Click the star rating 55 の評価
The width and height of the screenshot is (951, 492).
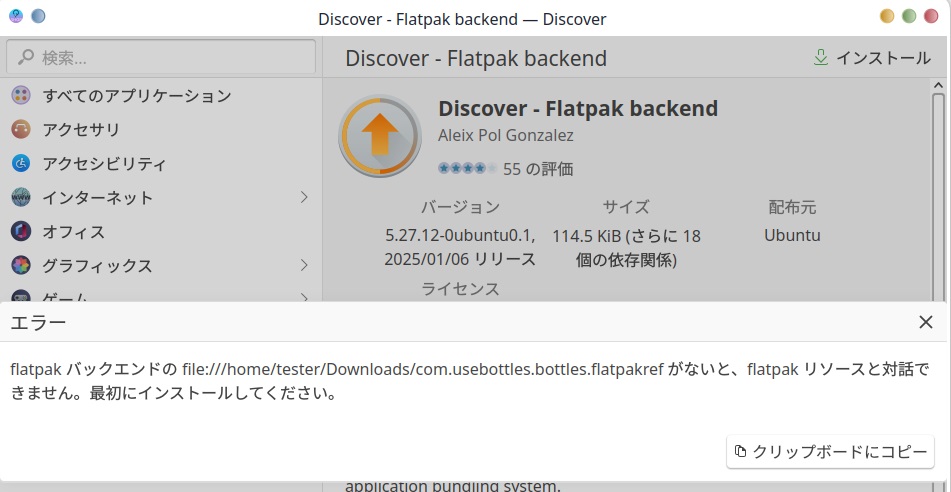[505, 169]
